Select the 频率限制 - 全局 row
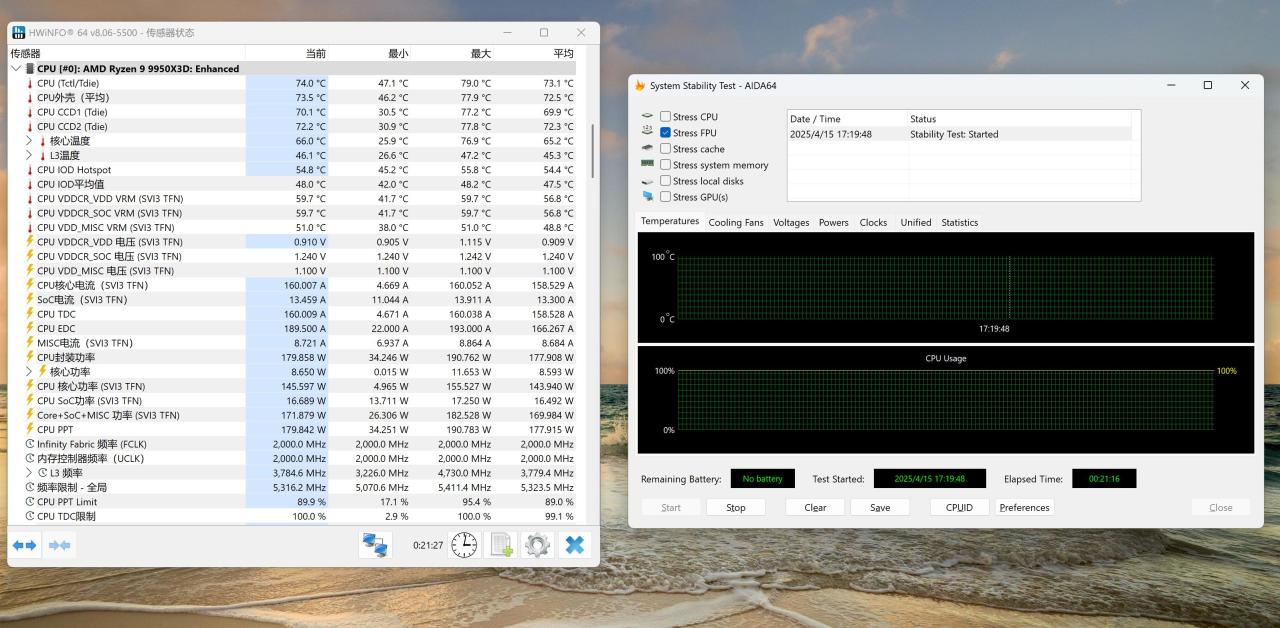1280x628 pixels. tap(293, 487)
